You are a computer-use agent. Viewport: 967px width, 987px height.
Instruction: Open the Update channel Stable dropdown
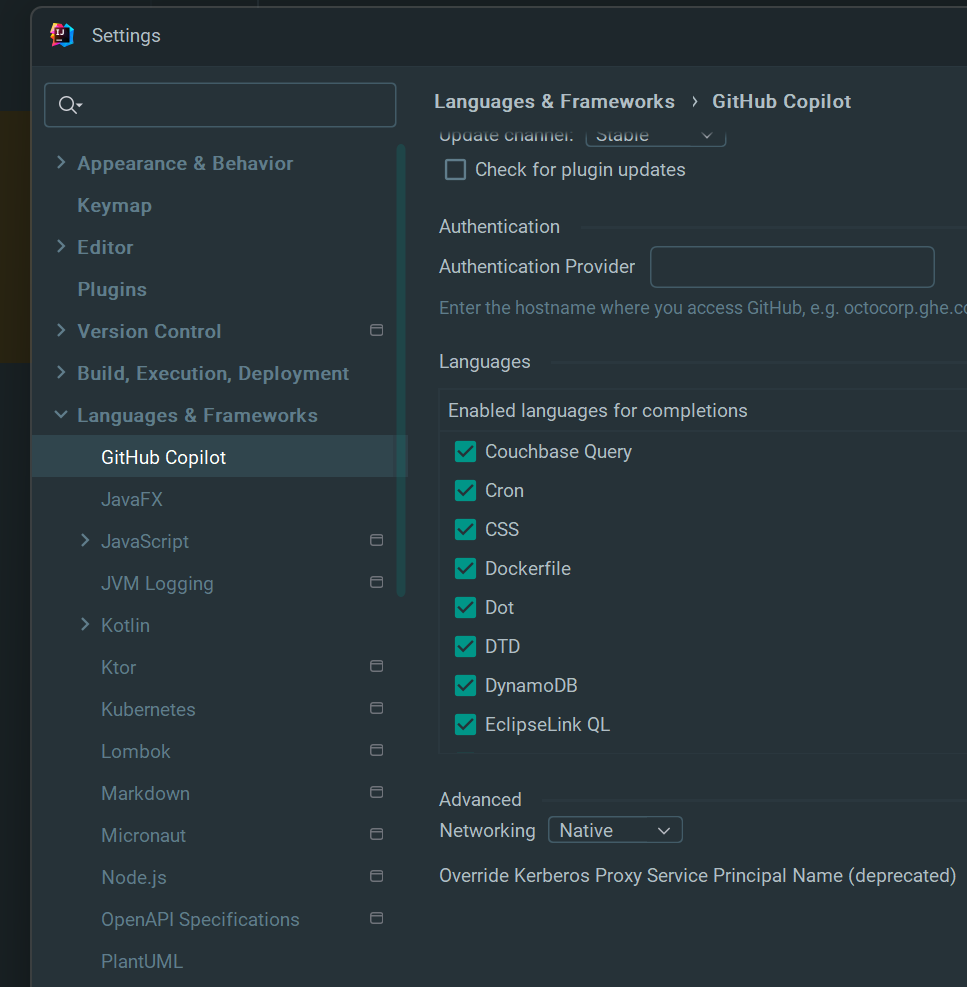pyautogui.click(x=655, y=137)
